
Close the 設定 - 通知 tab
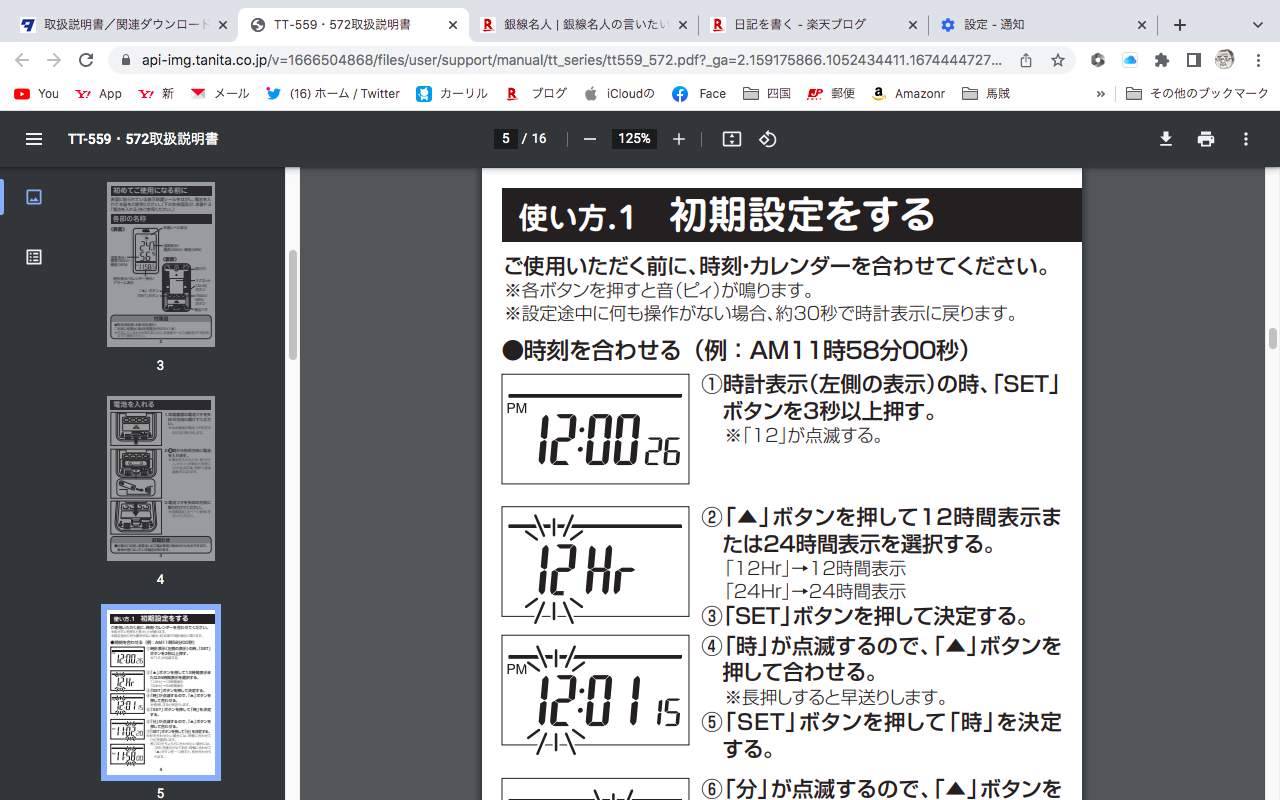(1142, 25)
